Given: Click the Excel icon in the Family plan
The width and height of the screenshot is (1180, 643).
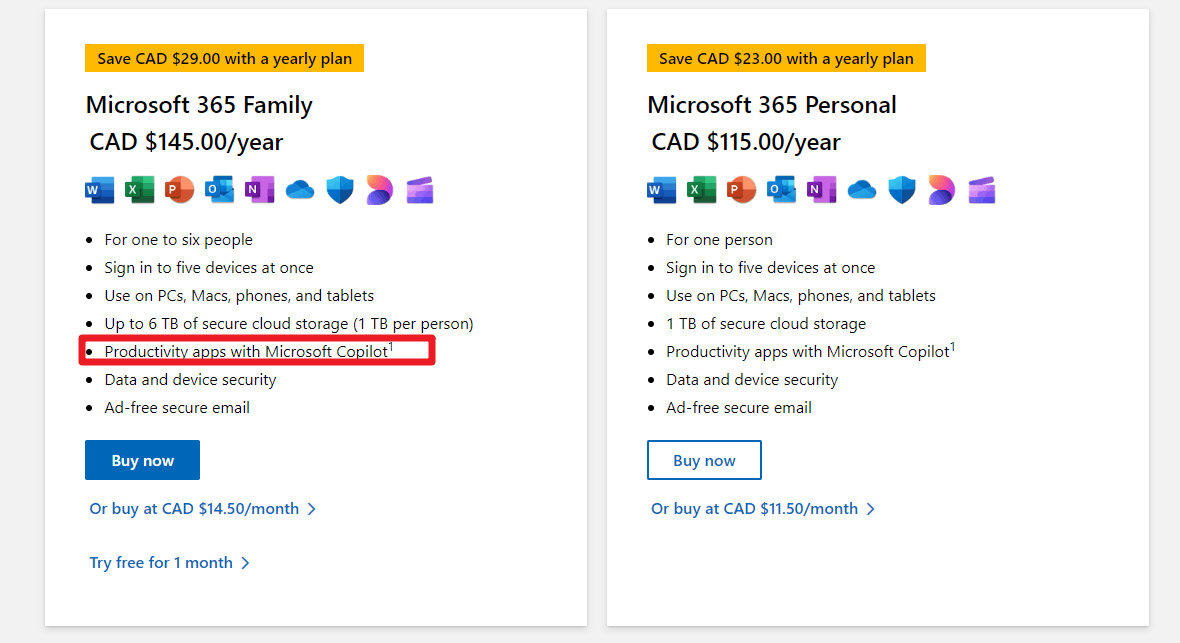Looking at the screenshot, I should [x=140, y=190].
